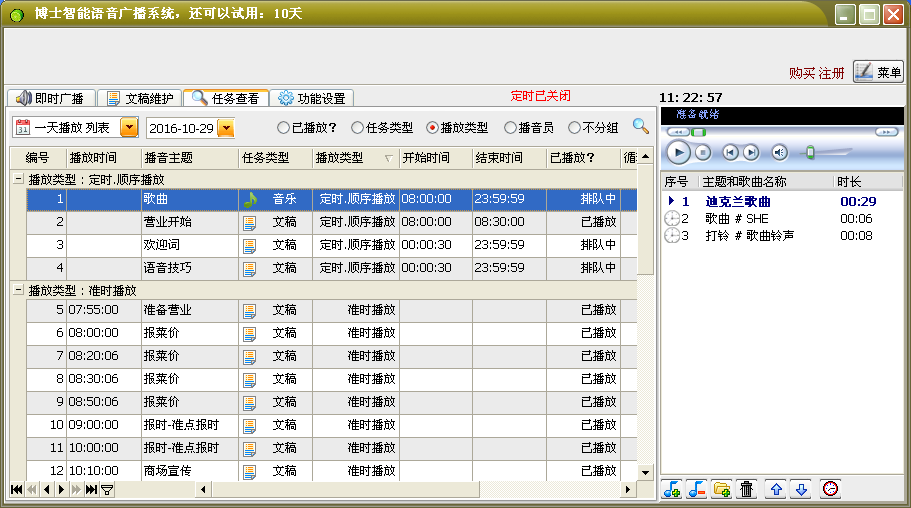Open the 一天播放 列表 dropdown arrow
911x508 pixels.
tap(129, 127)
